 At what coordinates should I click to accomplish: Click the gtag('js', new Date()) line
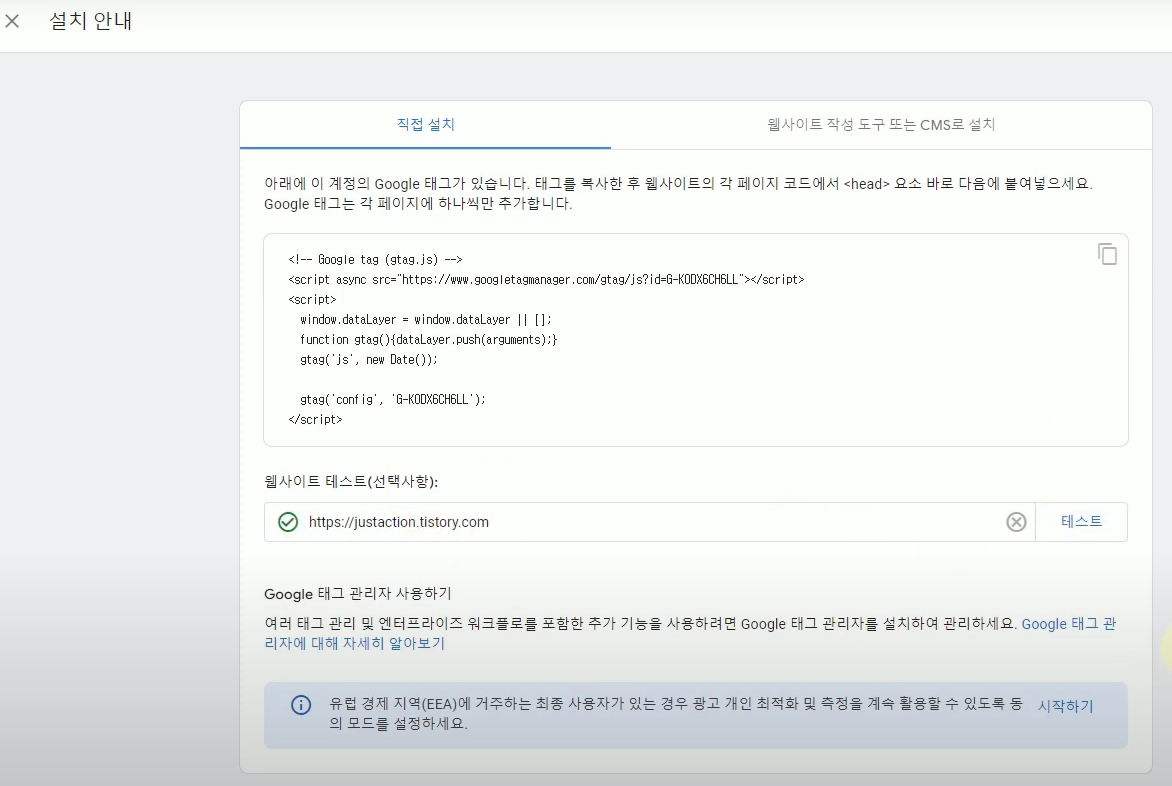pyautogui.click(x=368, y=359)
